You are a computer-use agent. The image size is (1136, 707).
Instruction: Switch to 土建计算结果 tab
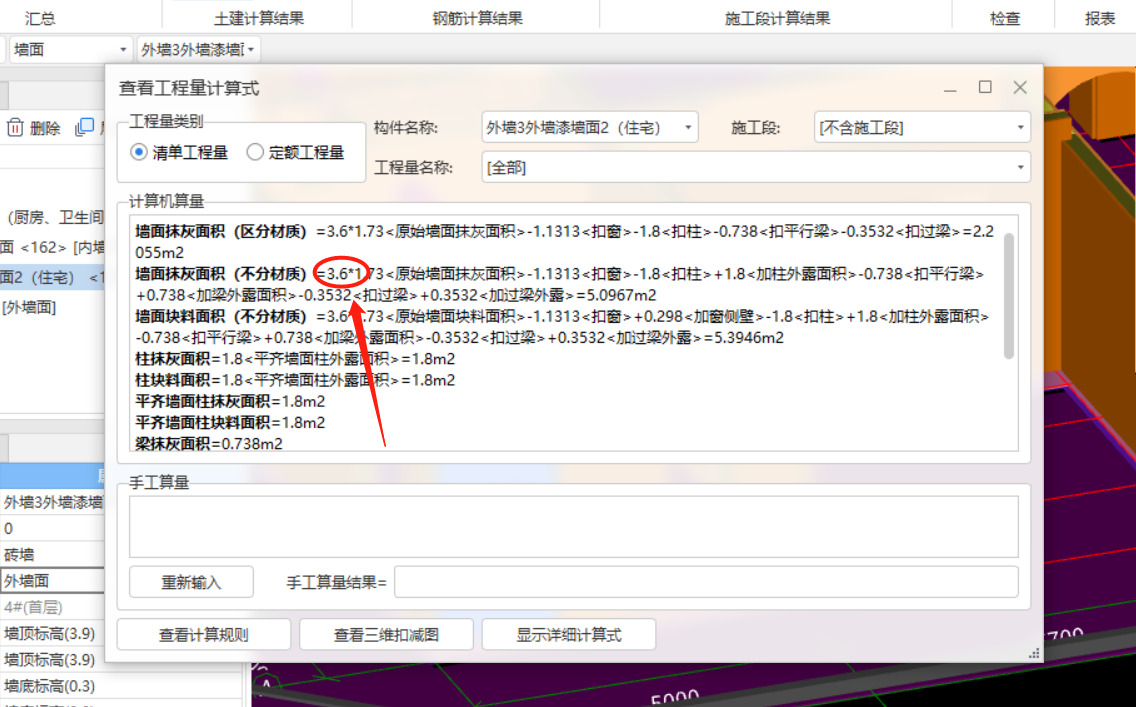(x=259, y=19)
